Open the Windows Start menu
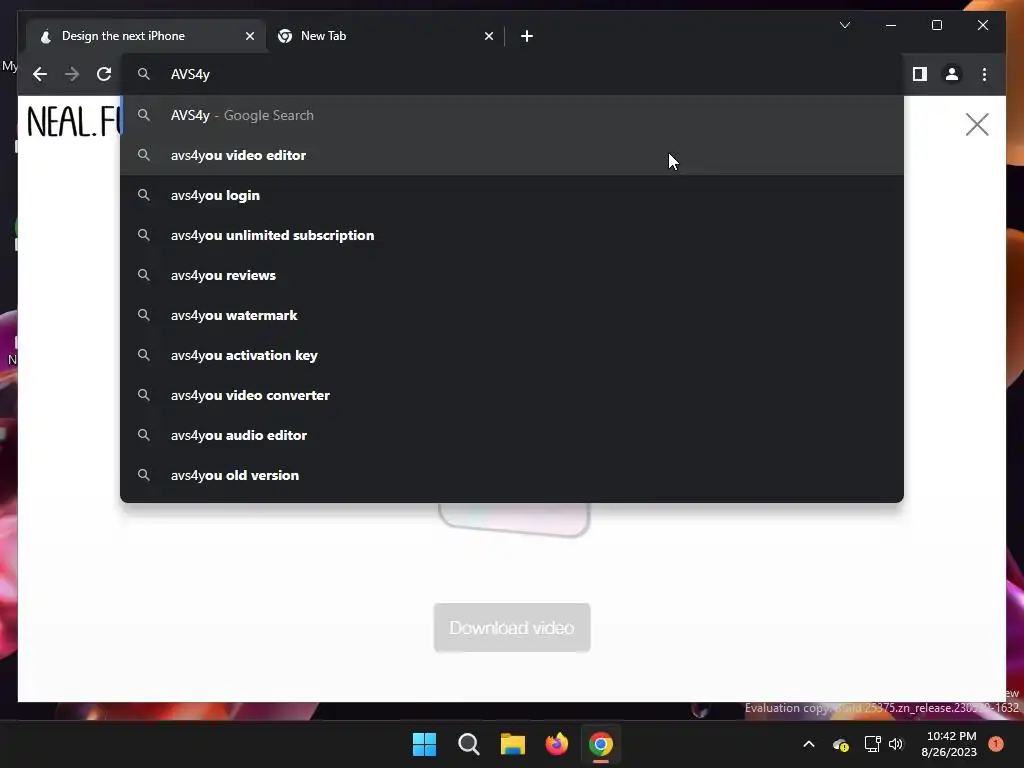This screenshot has width=1024, height=768. click(424, 744)
